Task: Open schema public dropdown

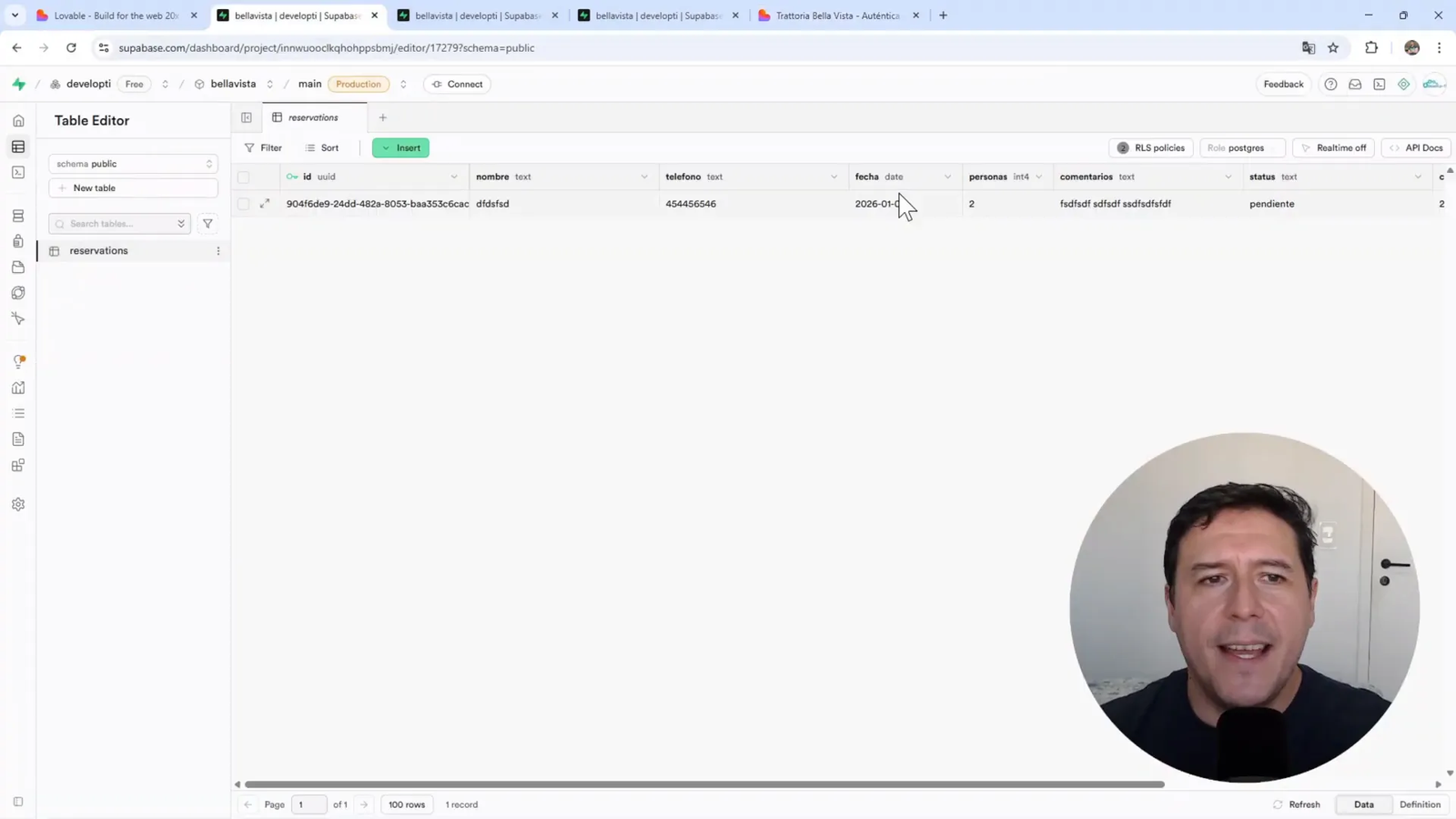Action: [x=133, y=164]
